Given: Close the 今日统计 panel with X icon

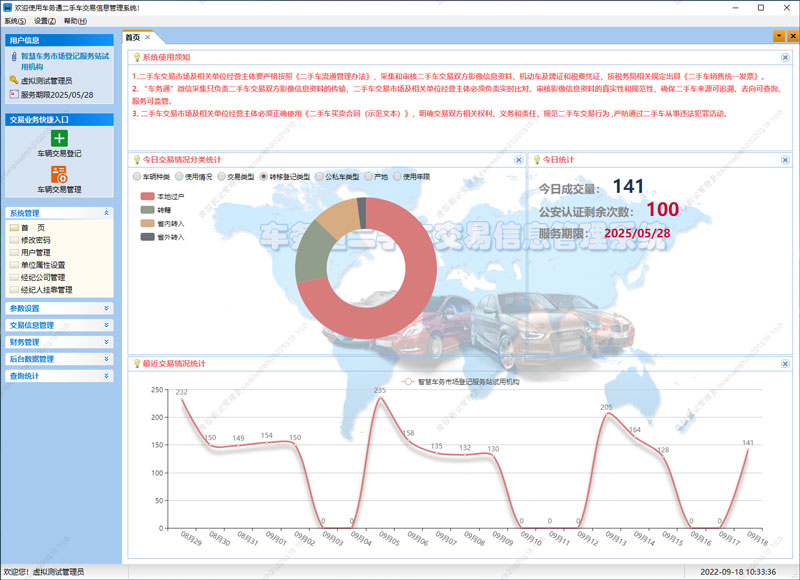Looking at the screenshot, I should [x=783, y=159].
